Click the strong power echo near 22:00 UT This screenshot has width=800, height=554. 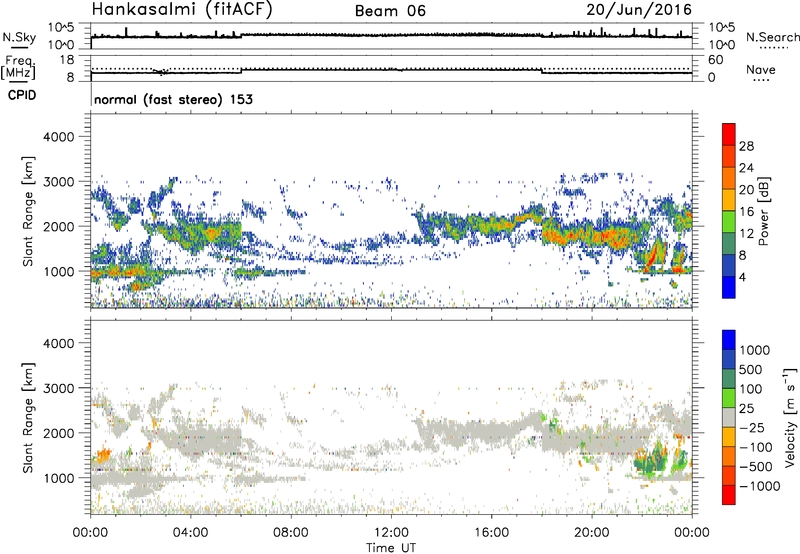point(654,255)
